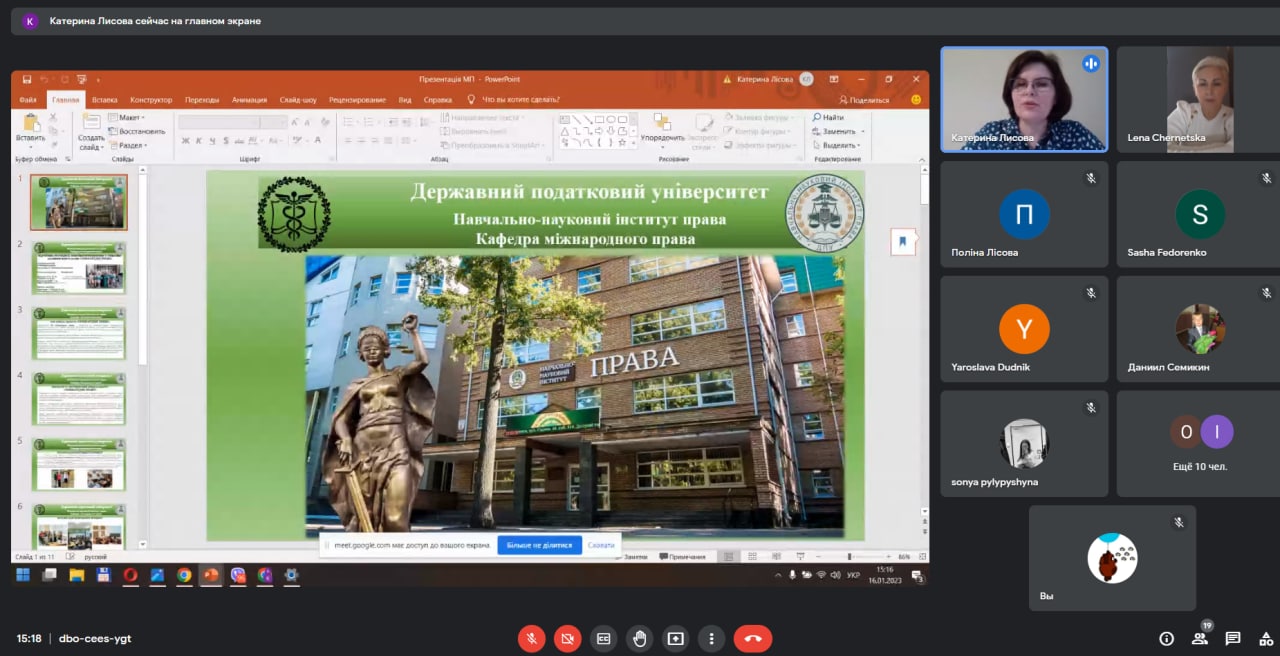Screen dimensions: 1280x656
Task: Open the Справка ribbon tab
Action: (438, 100)
